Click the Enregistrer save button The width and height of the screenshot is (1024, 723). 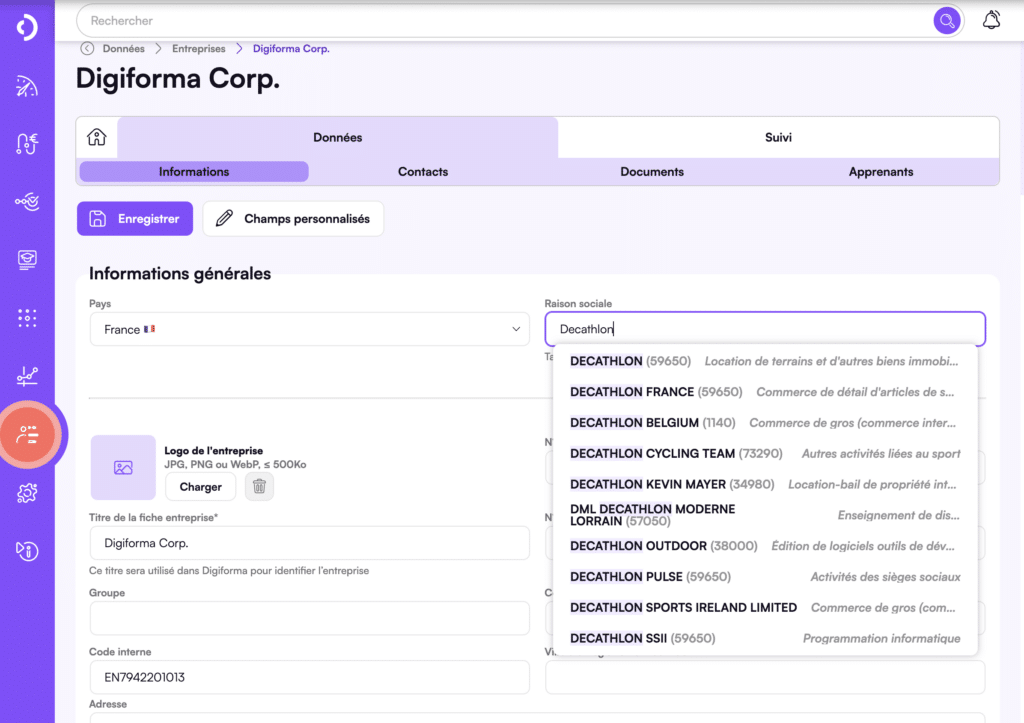coord(135,219)
